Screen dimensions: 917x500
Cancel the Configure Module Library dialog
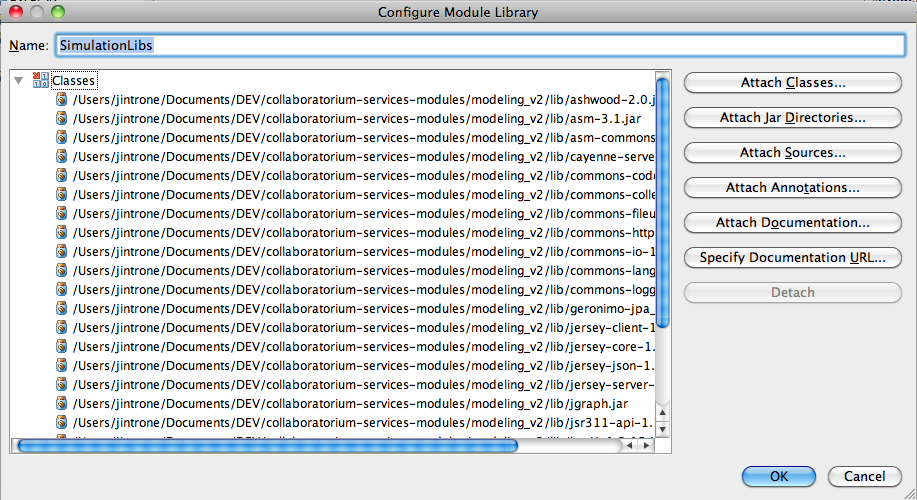[x=864, y=476]
